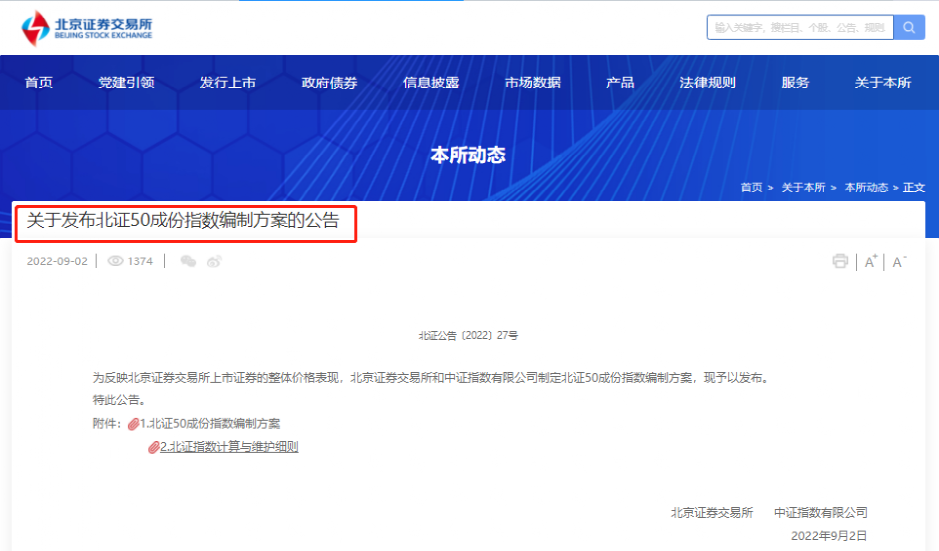Viewport: 939px width, 551px height.
Task: Click the Beijing Stock Exchange logo
Action: click(87, 28)
